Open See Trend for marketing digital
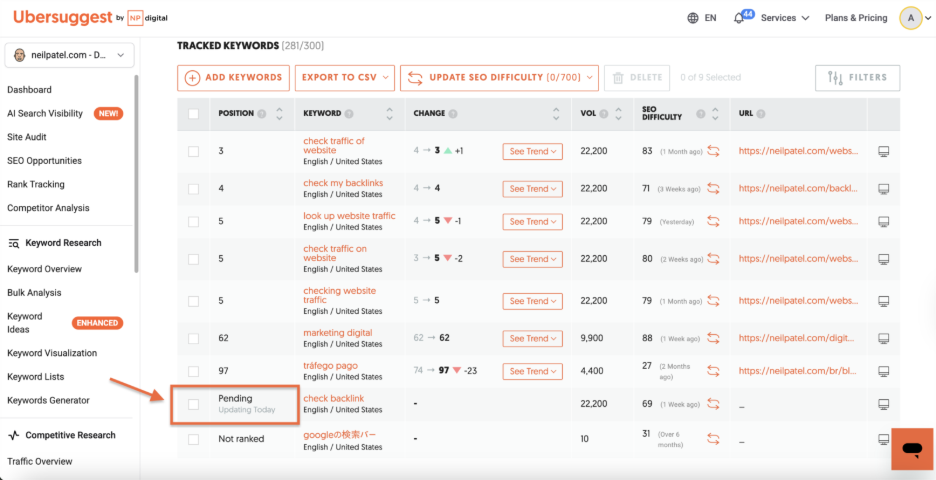 click(532, 339)
